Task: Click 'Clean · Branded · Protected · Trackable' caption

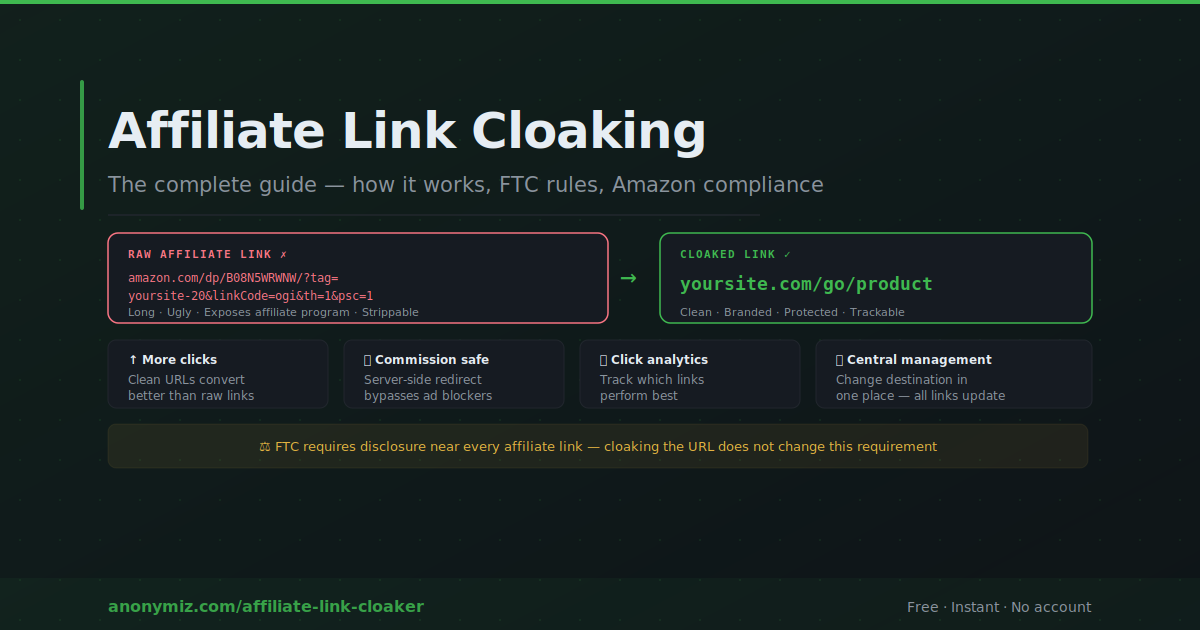Action: pos(792,312)
